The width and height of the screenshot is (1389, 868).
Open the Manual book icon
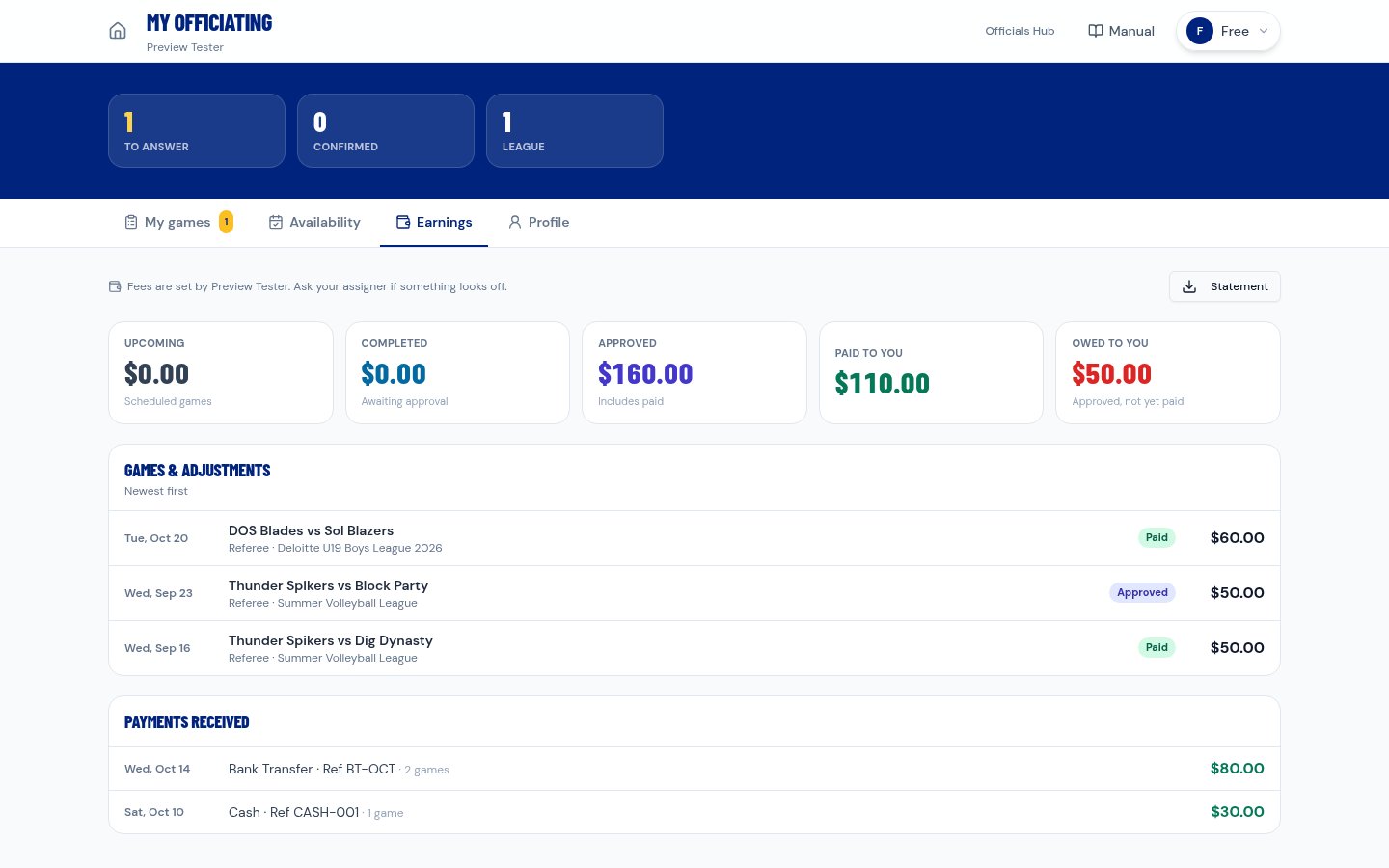tap(1096, 31)
